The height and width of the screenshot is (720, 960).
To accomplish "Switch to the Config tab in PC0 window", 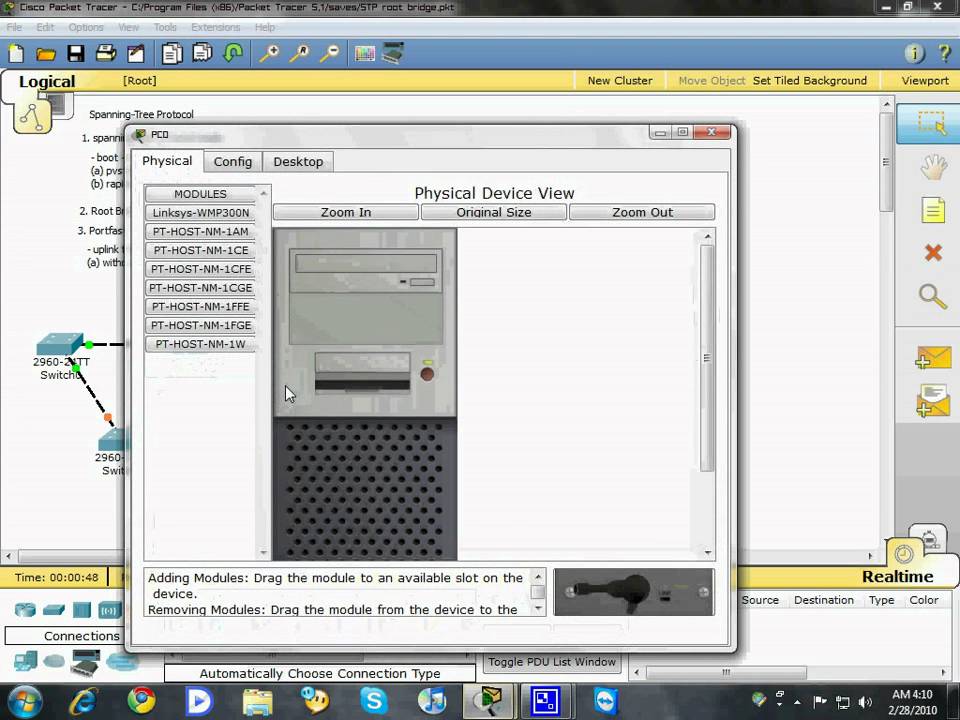I will click(233, 162).
